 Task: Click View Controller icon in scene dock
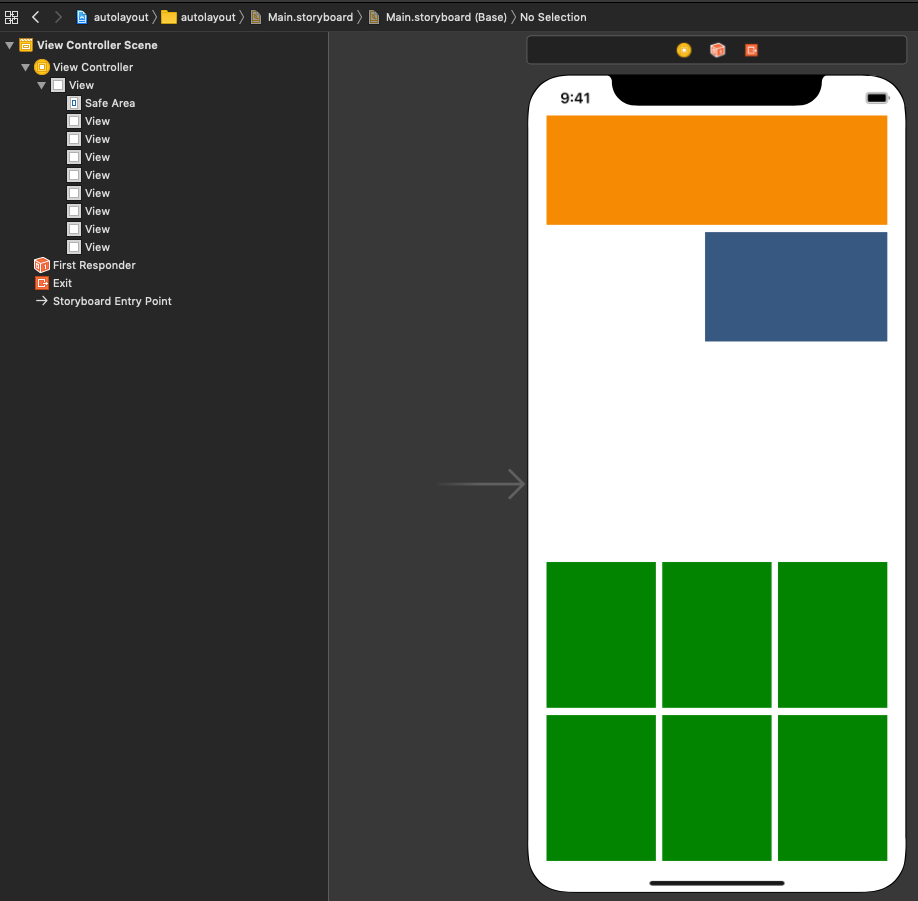click(684, 50)
